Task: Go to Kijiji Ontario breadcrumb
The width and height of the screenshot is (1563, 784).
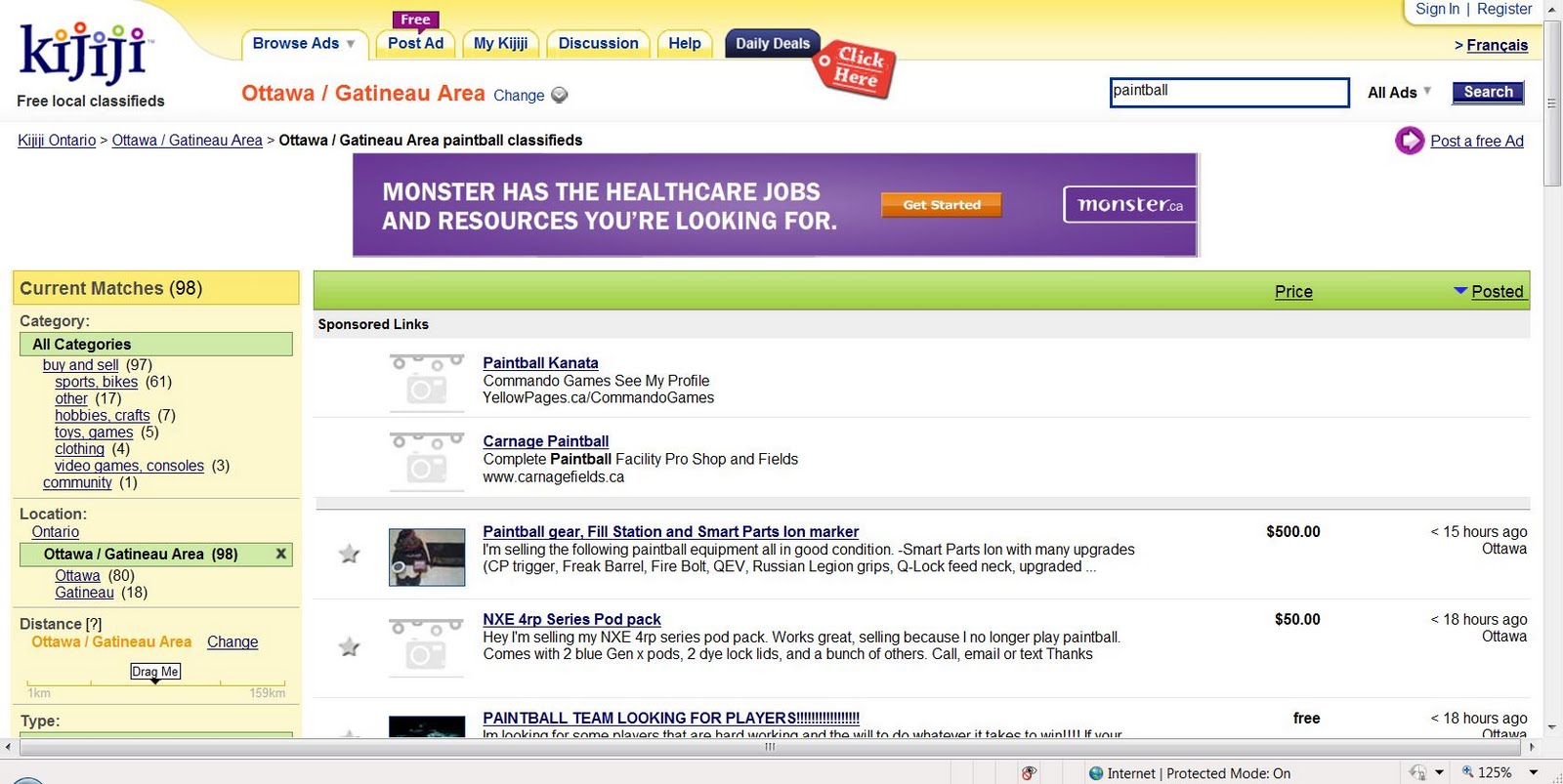Action: [57, 141]
